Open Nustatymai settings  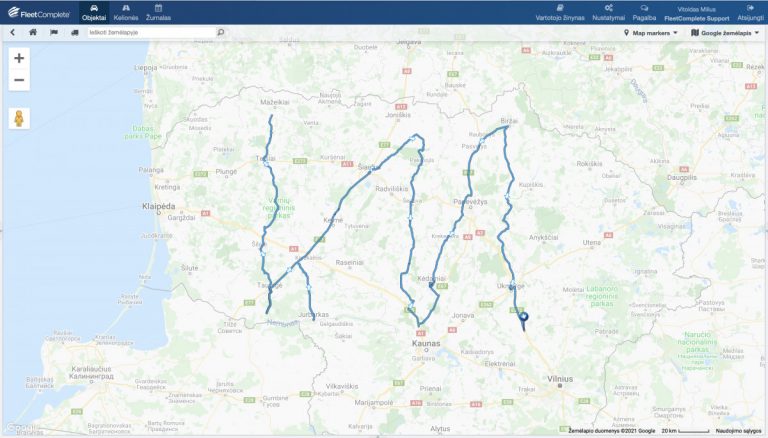pyautogui.click(x=608, y=13)
